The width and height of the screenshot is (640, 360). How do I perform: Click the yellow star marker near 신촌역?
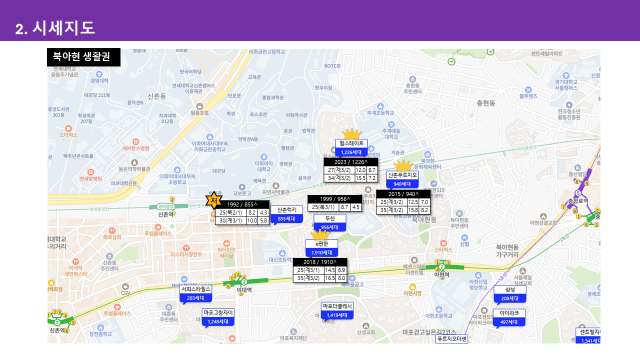[x=213, y=200]
